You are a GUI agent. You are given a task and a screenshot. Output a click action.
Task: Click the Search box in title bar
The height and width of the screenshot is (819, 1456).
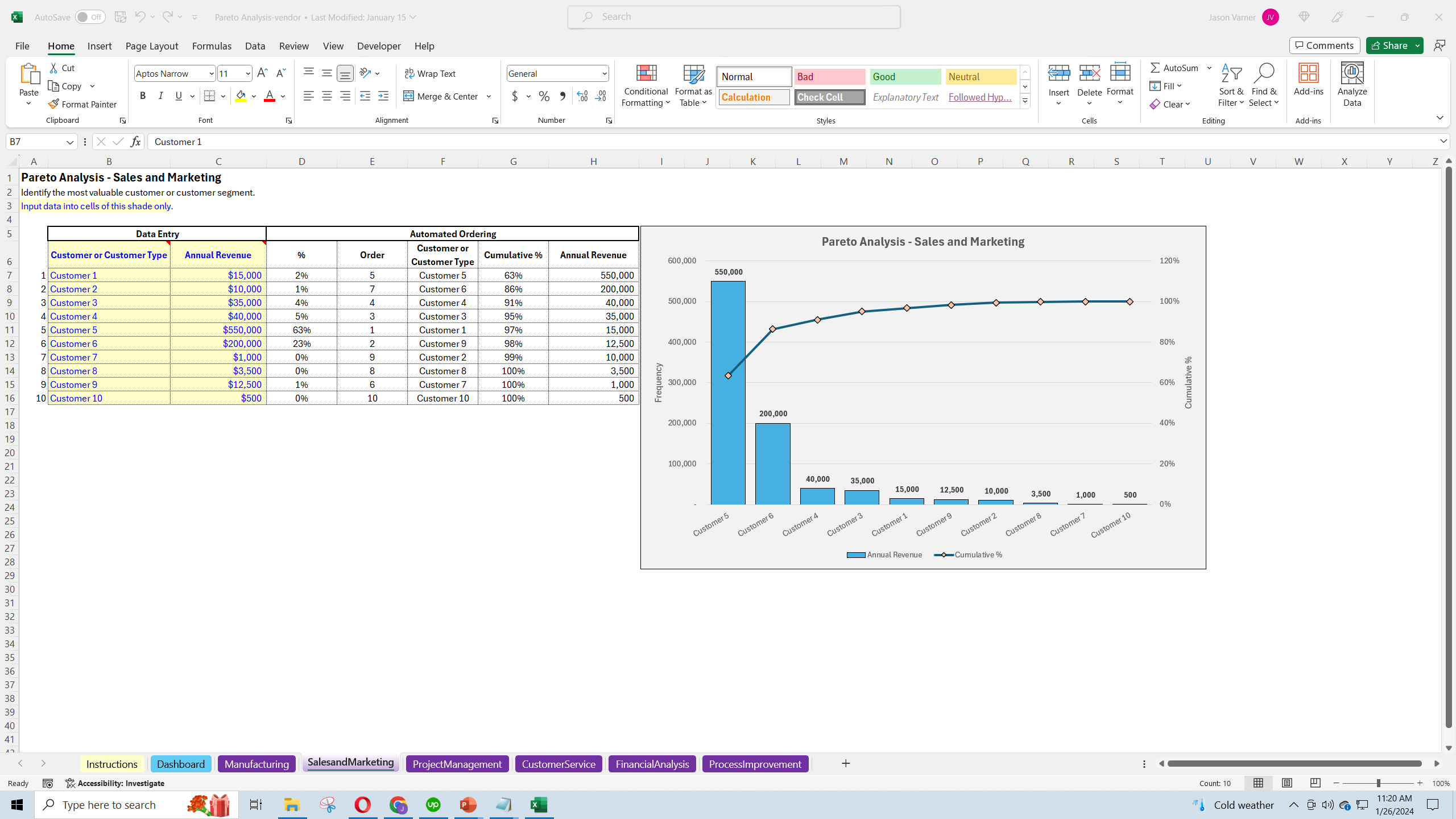[734, 17]
